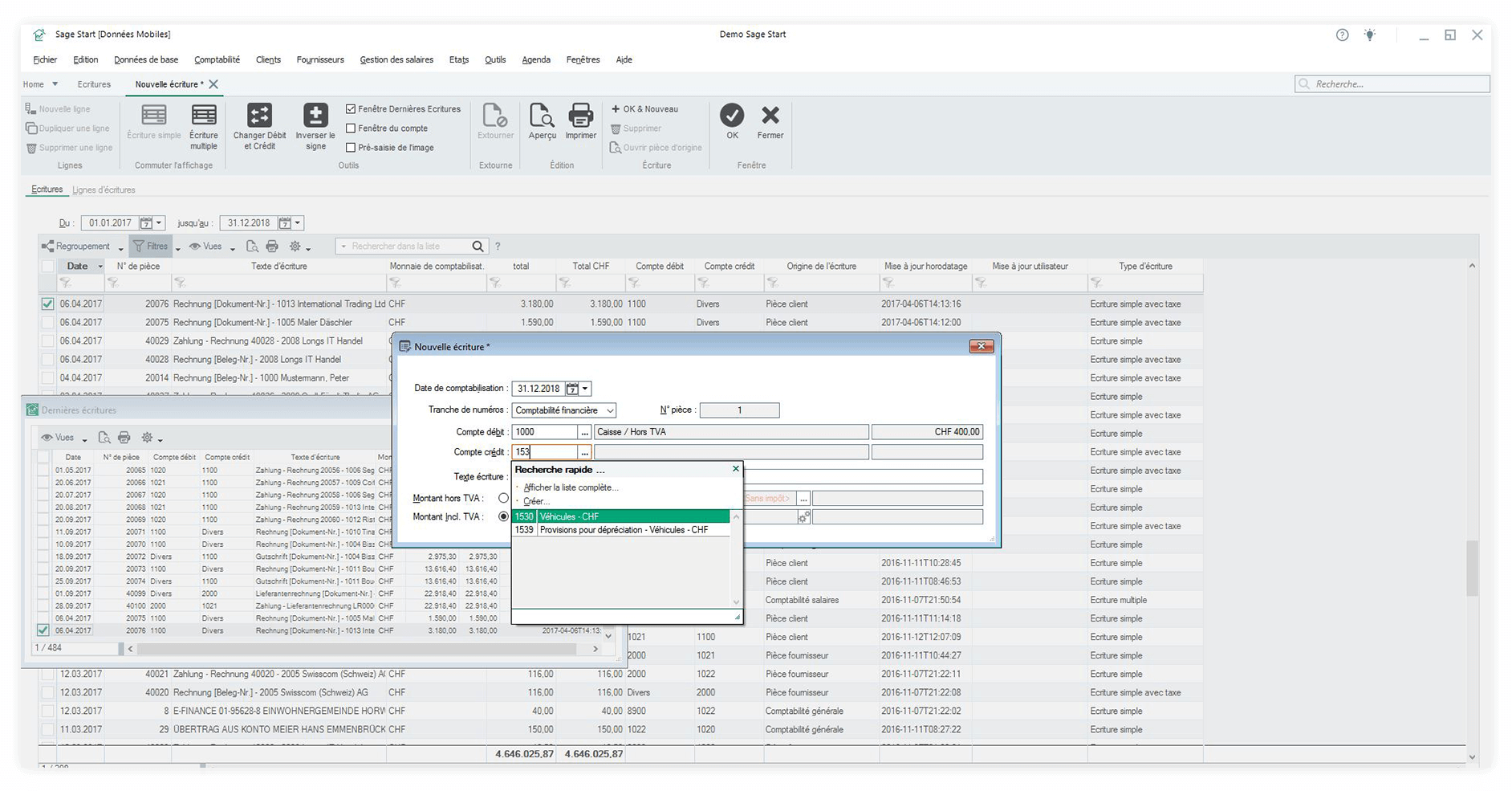Check the row checkbox for pièce 20075

[x=47, y=323]
